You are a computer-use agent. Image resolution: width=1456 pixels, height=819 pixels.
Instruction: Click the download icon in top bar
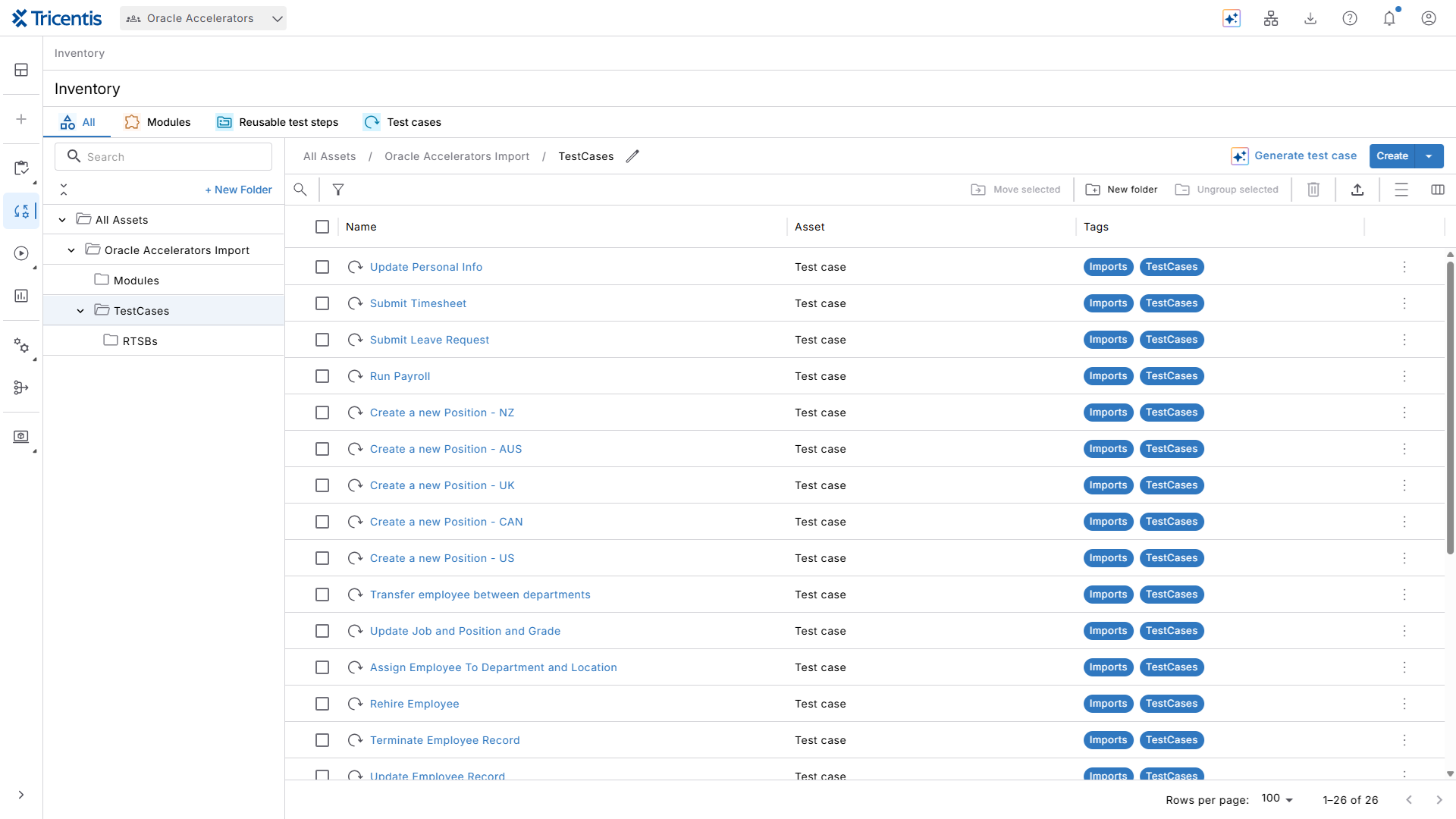click(x=1310, y=18)
